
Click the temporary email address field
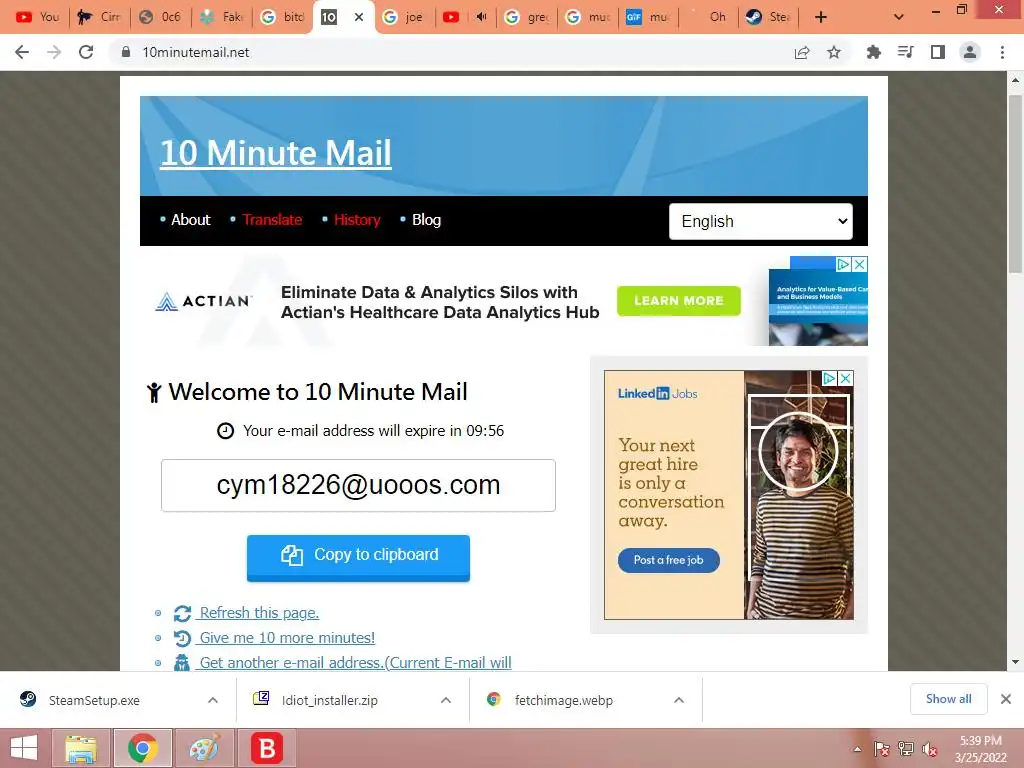[x=359, y=485]
